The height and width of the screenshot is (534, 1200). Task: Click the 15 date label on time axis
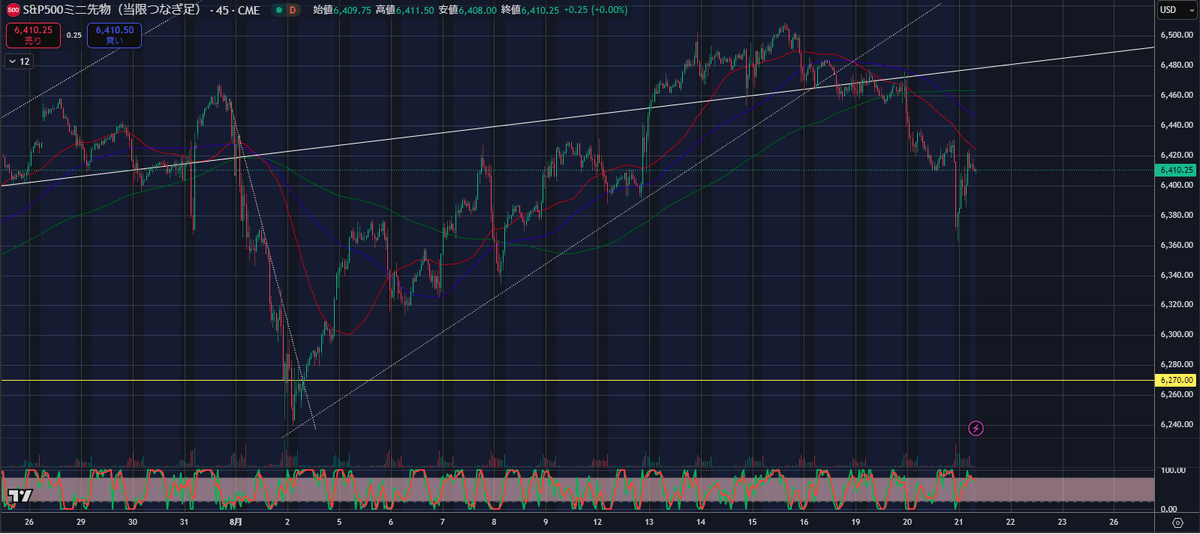752,522
